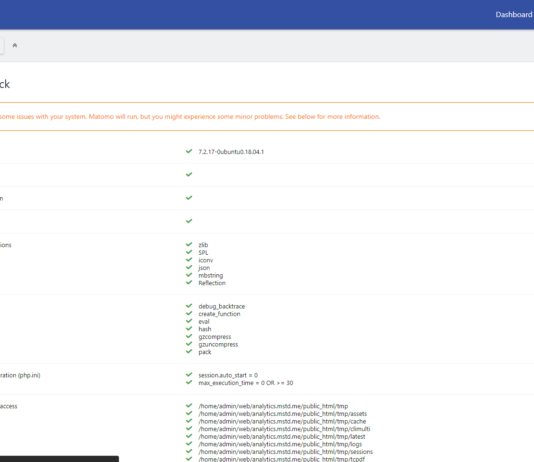Click the green checkmark beside PHP version 7.2.17
The width and height of the screenshot is (534, 462).
click(189, 151)
